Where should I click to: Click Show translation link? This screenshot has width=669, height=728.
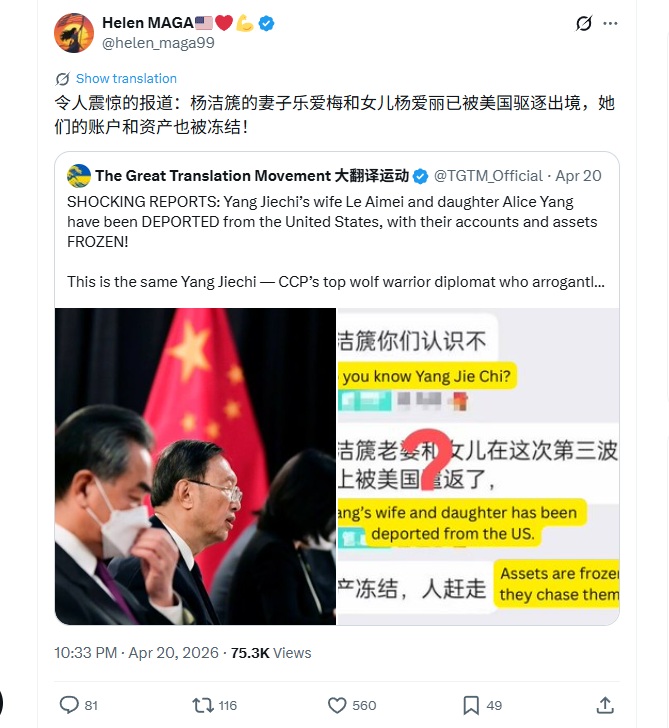126,78
